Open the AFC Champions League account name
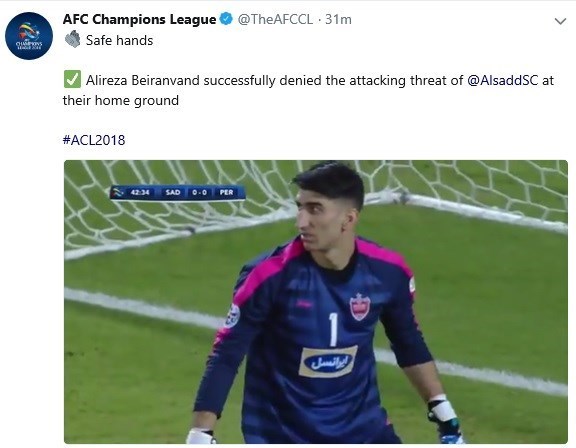576x448 pixels. [139, 19]
